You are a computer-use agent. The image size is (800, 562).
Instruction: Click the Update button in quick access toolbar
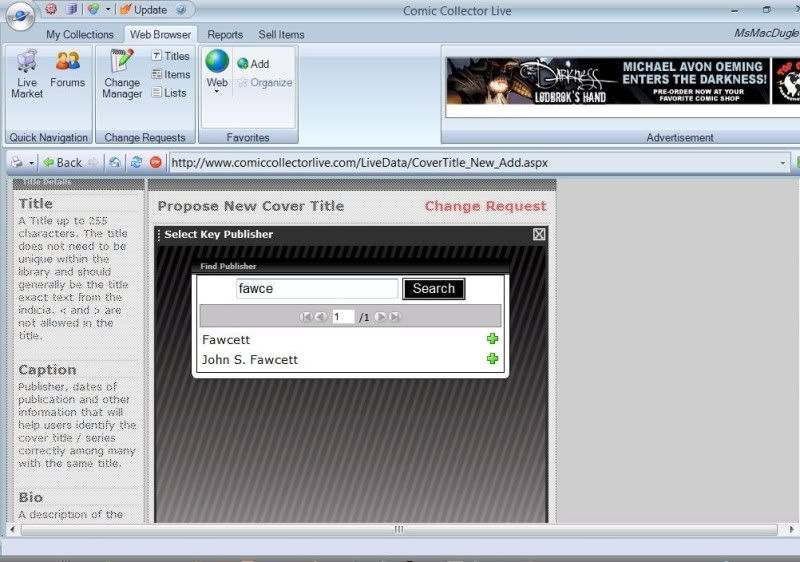pos(143,10)
